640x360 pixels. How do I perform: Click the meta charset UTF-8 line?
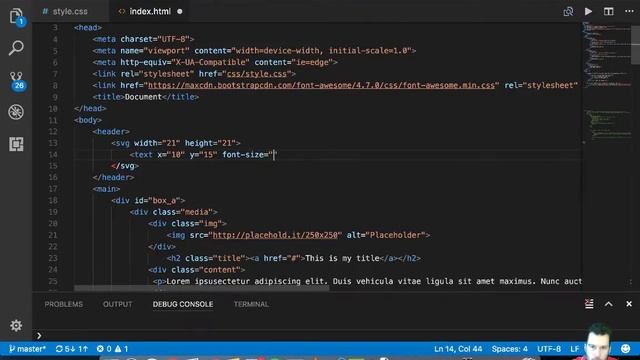(x=143, y=39)
